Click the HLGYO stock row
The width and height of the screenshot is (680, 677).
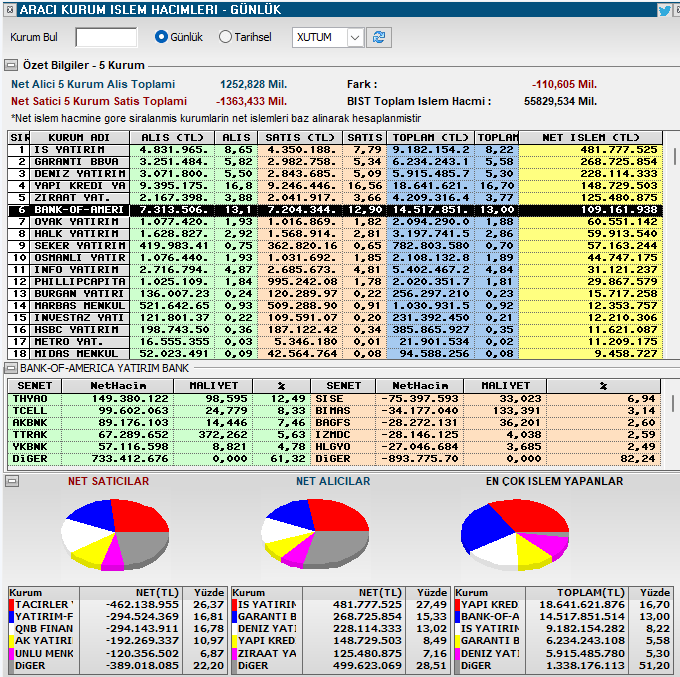click(486, 447)
